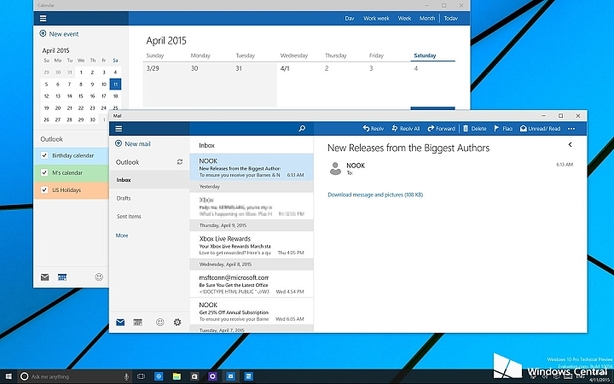
Task: Open the hamburger menu in Calendar window
Action: click(43, 18)
